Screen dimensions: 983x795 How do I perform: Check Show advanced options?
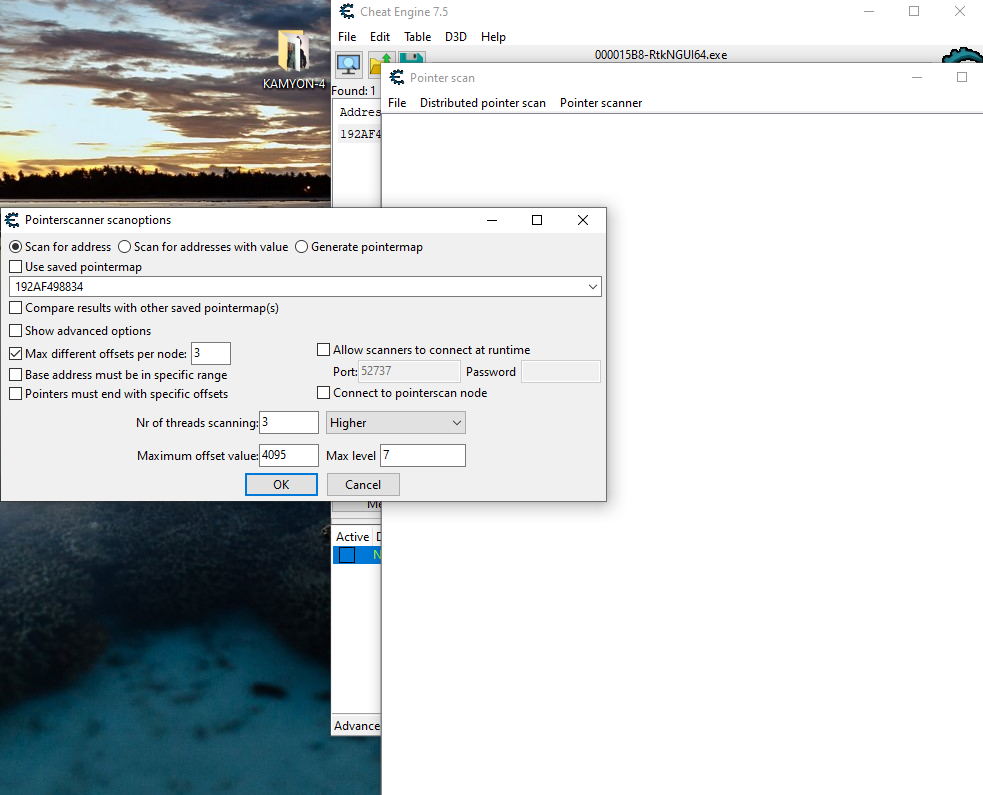pos(16,330)
